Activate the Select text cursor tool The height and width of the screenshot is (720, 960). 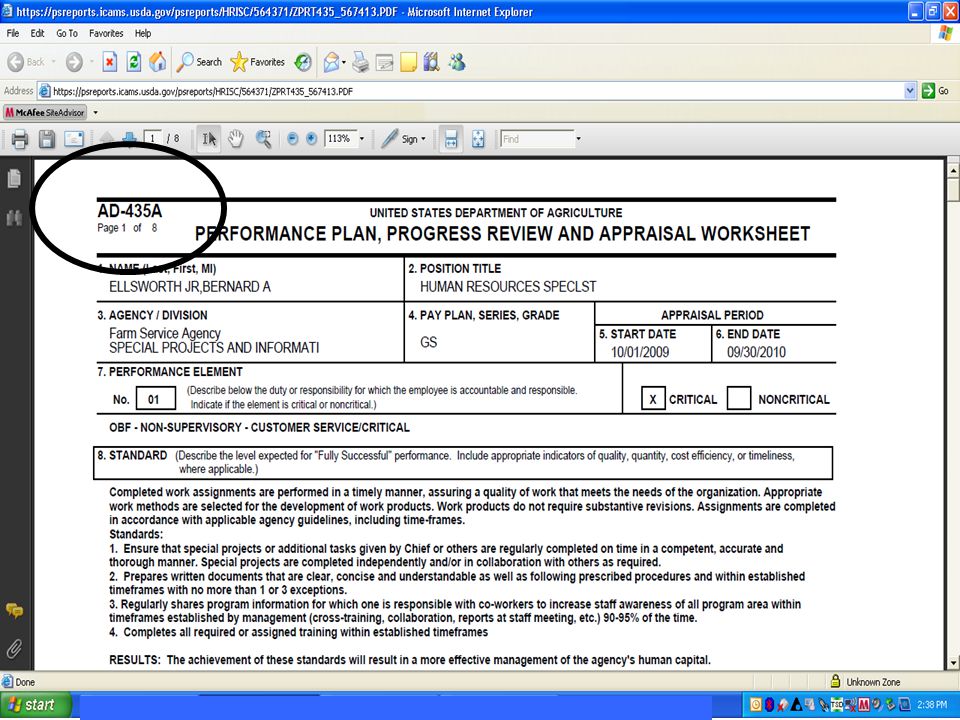(x=209, y=139)
